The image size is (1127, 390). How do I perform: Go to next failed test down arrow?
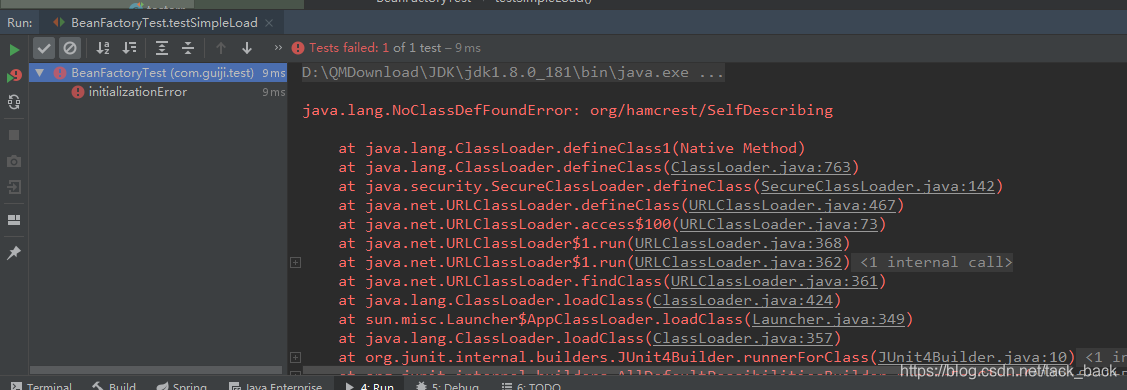247,48
